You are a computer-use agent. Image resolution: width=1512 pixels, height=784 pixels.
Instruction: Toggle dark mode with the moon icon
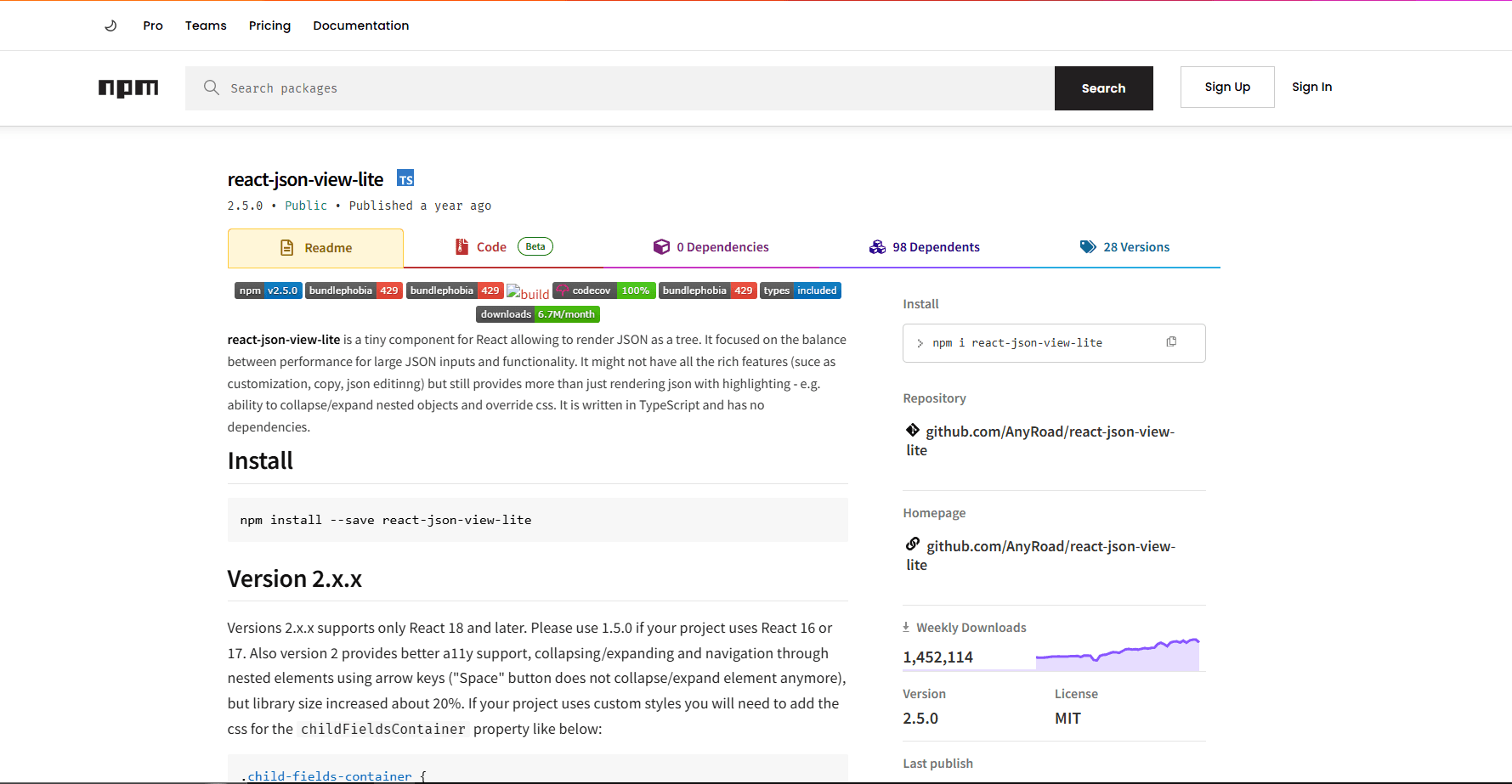pos(110,25)
